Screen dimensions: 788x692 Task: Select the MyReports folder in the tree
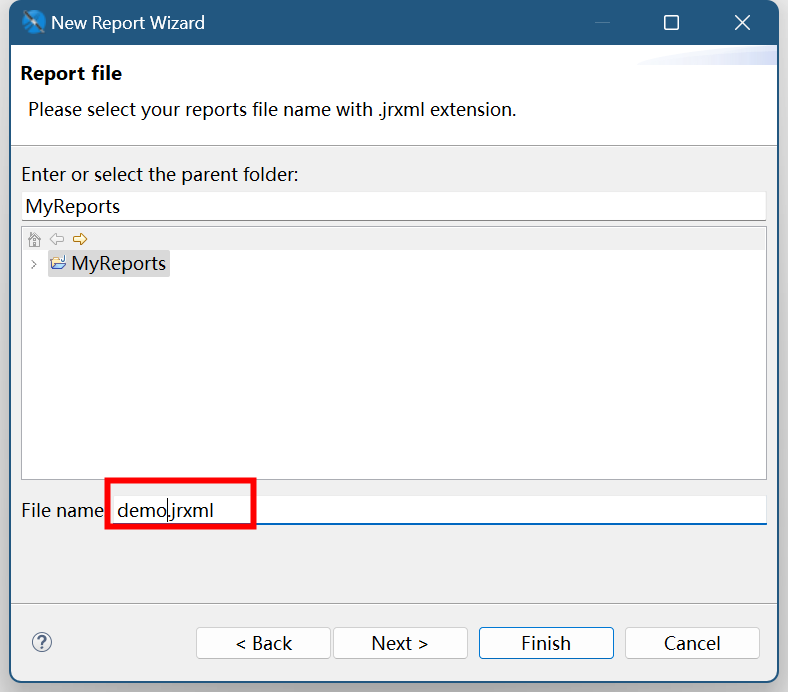pos(118,264)
